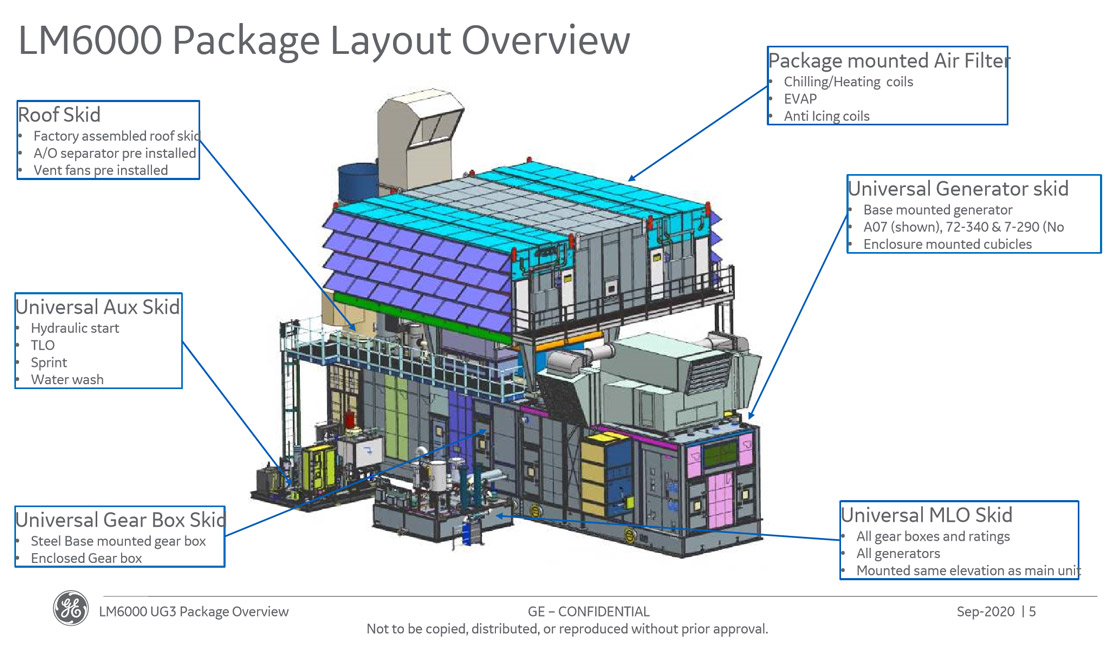Click the 'Package mounted Air Filter' heading
The height and width of the screenshot is (652, 1110).
pos(889,61)
